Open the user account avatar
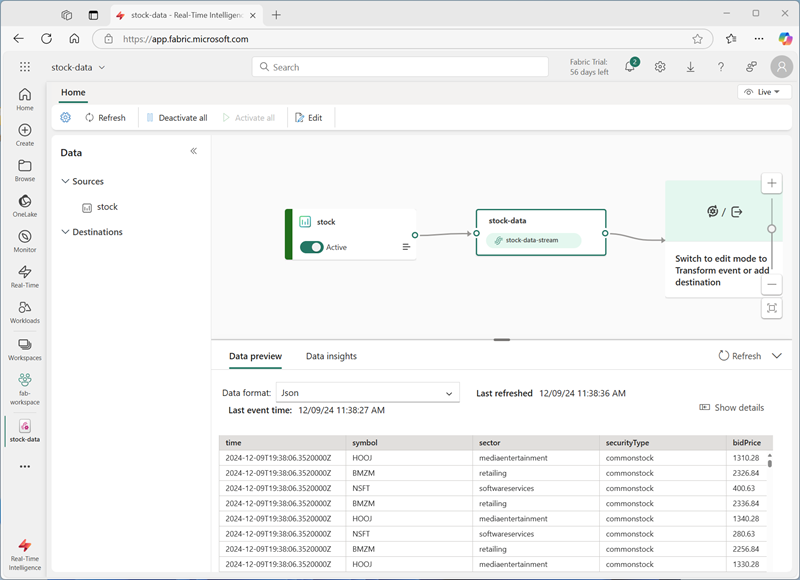This screenshot has width=800, height=580. point(782,67)
